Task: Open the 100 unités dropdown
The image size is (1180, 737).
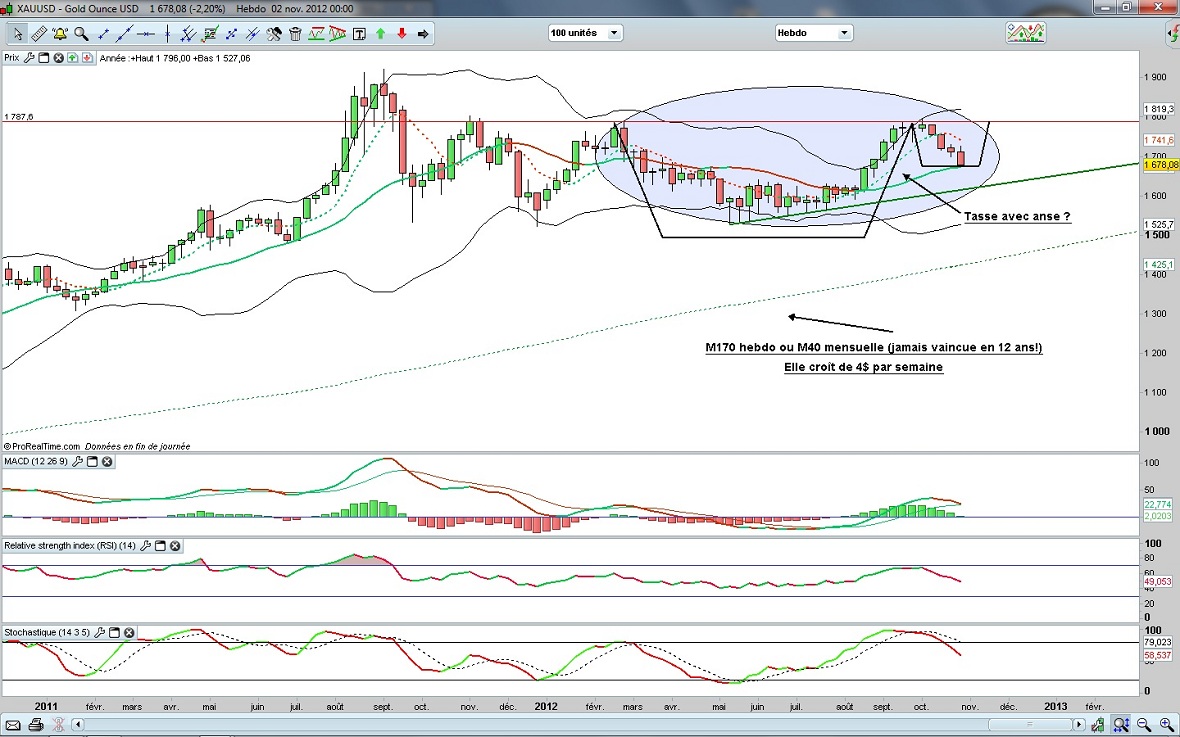Action: click(x=585, y=33)
